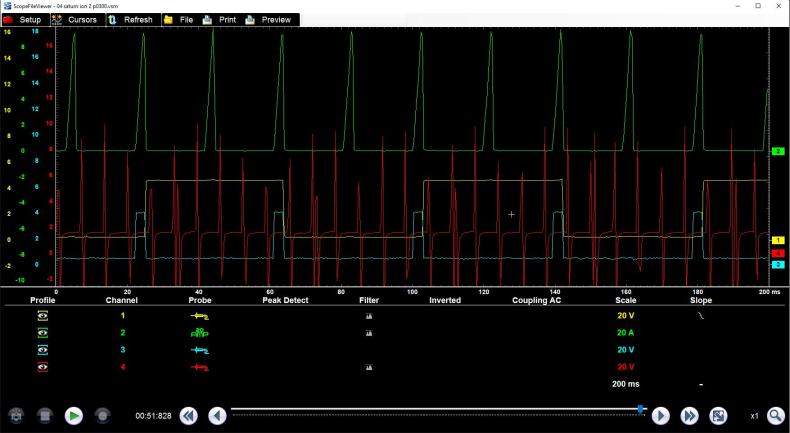The width and height of the screenshot is (790, 433).
Task: Toggle channel 1 profile eye visibility
Action: (43, 315)
